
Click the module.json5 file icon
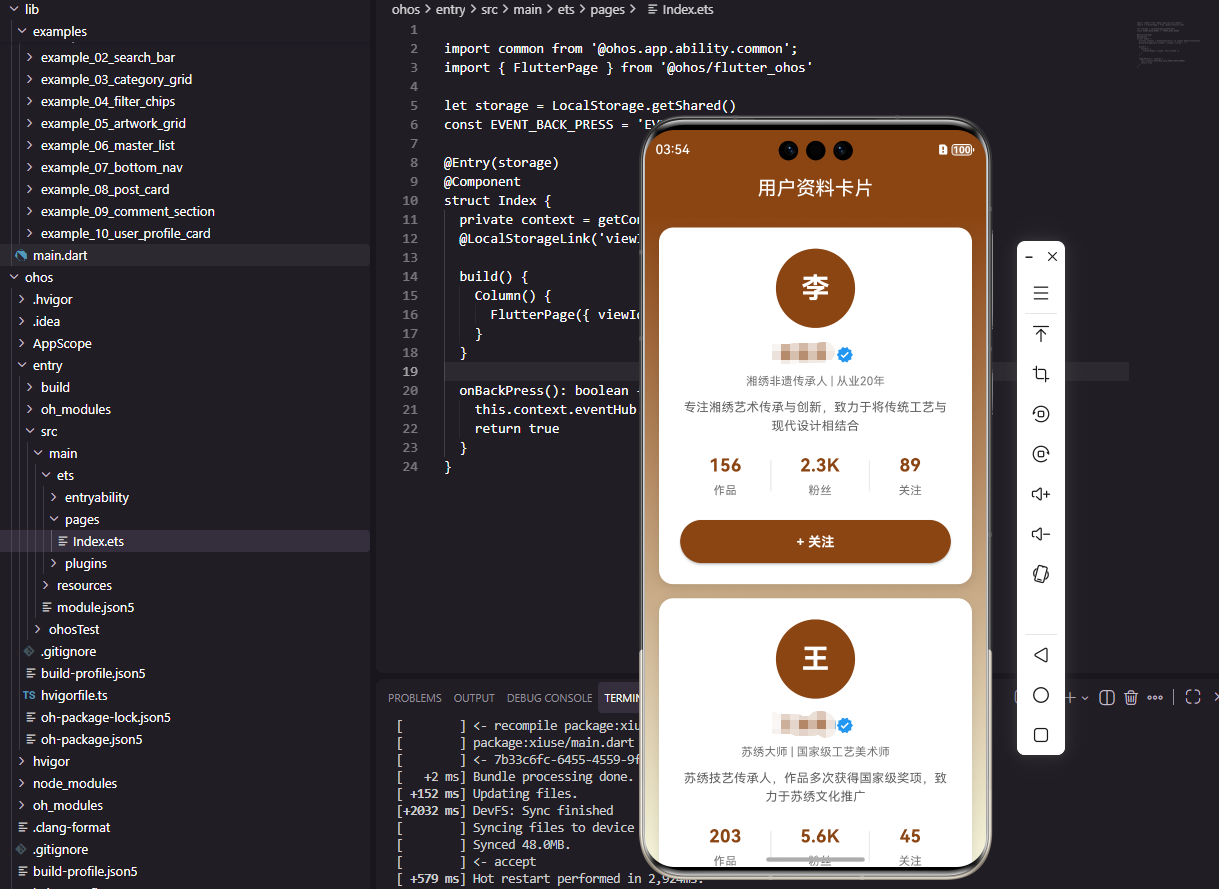tap(48, 607)
